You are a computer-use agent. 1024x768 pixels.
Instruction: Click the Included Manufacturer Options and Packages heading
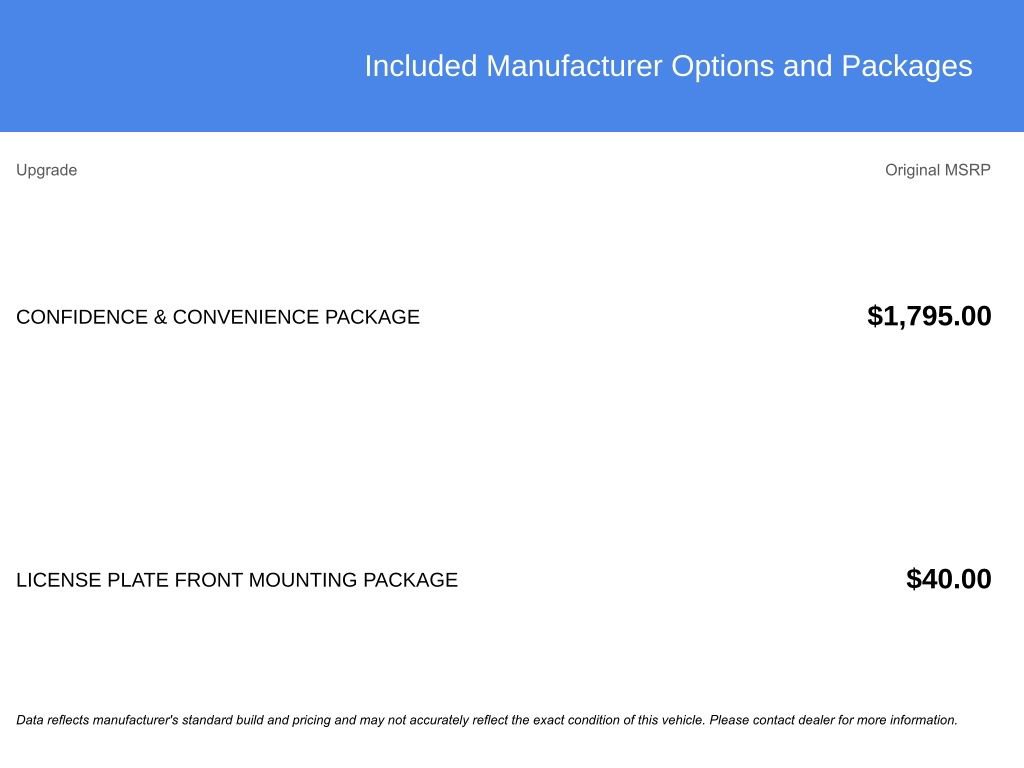[668, 66]
